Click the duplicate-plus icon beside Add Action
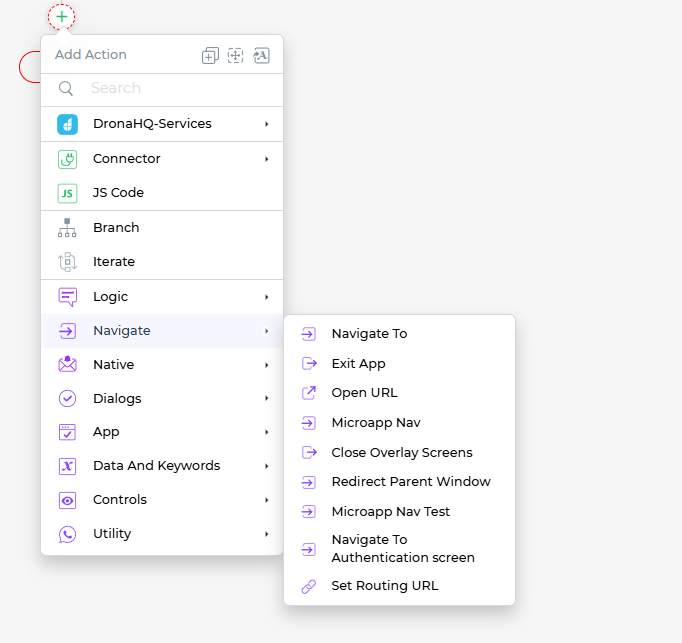Image resolution: width=682 pixels, height=643 pixels. point(210,56)
